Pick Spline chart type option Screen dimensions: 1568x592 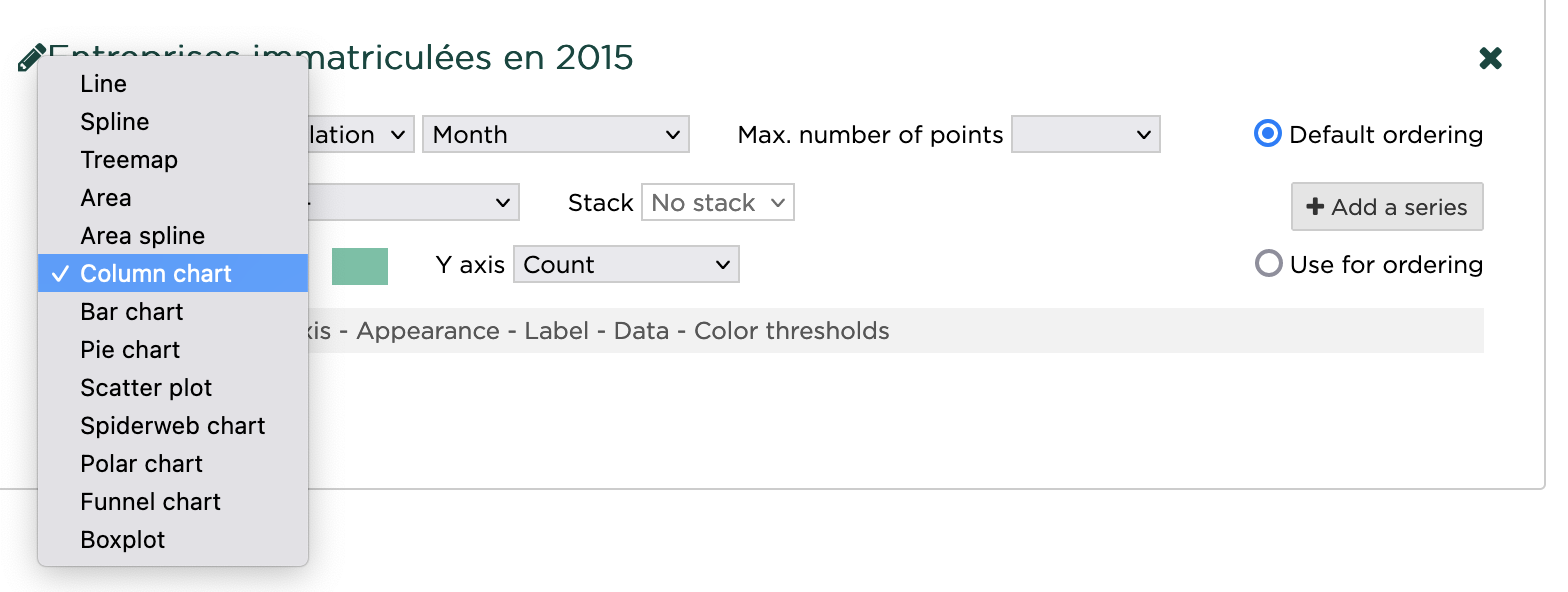115,122
